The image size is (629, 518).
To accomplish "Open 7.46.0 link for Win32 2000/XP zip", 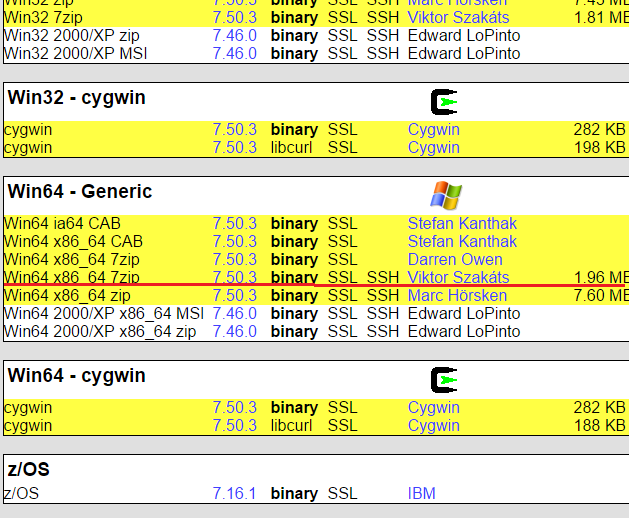I will (x=234, y=36).
